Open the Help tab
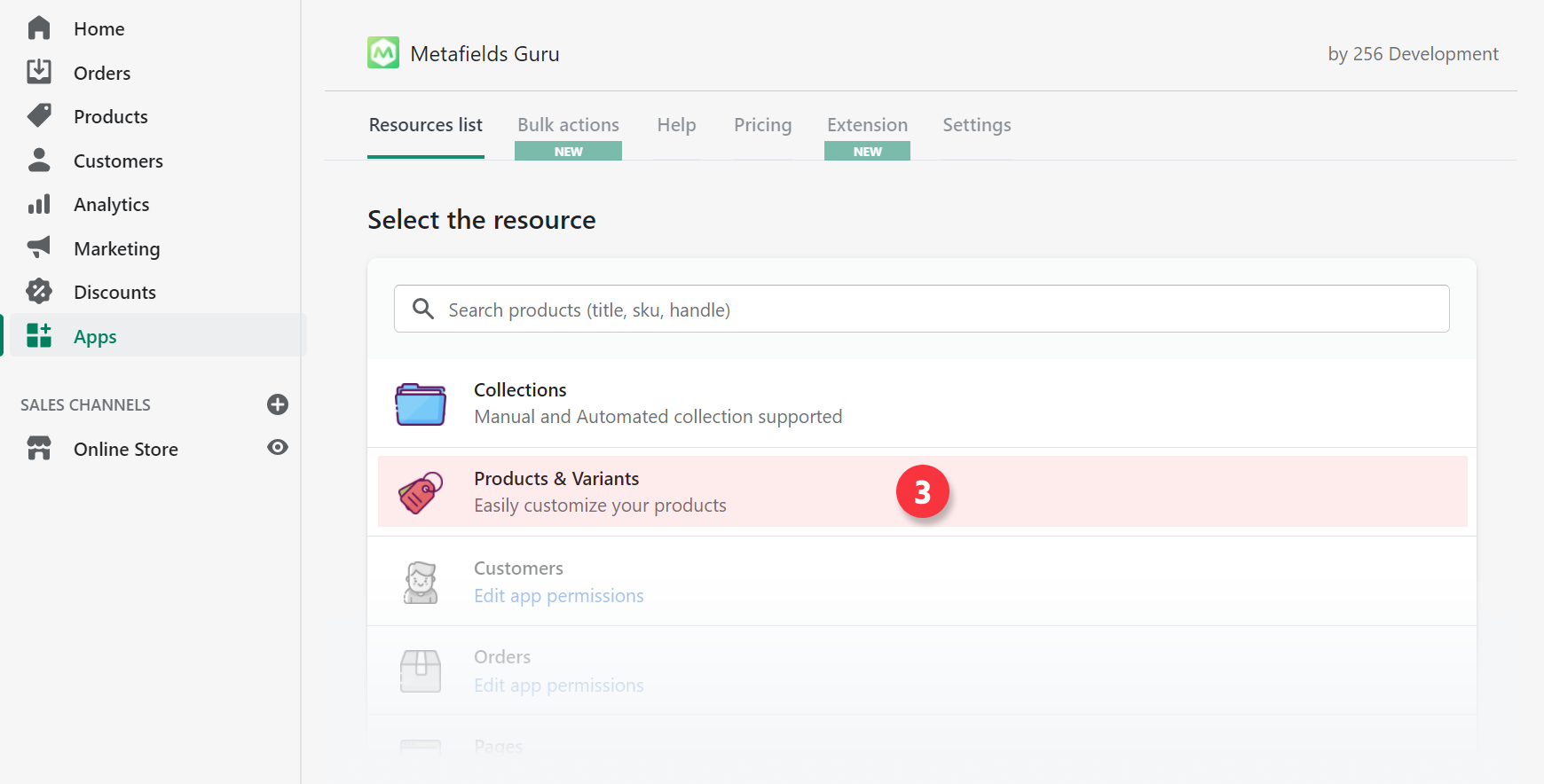 (676, 125)
